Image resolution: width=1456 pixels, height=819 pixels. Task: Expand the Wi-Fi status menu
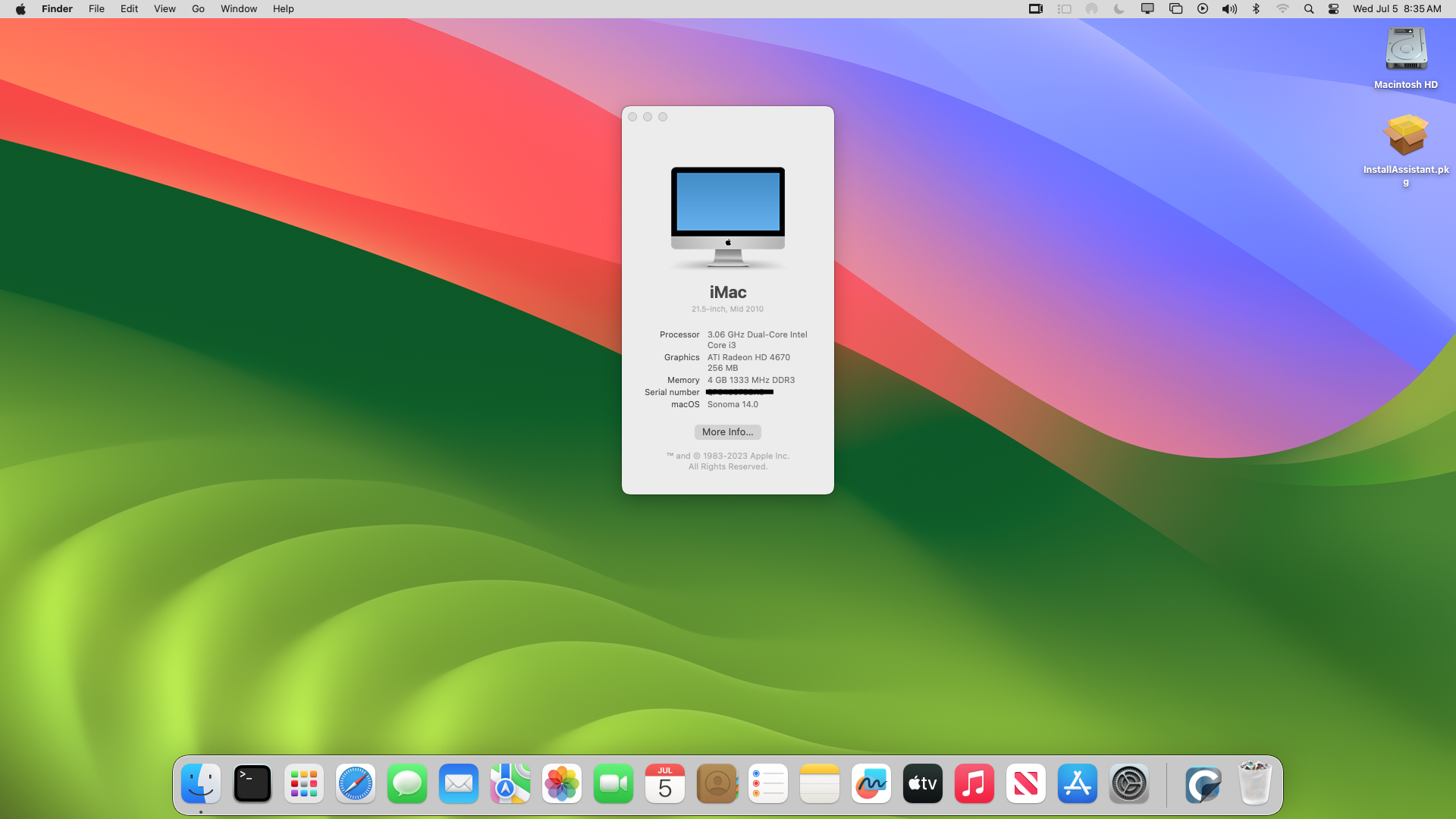pos(1282,9)
